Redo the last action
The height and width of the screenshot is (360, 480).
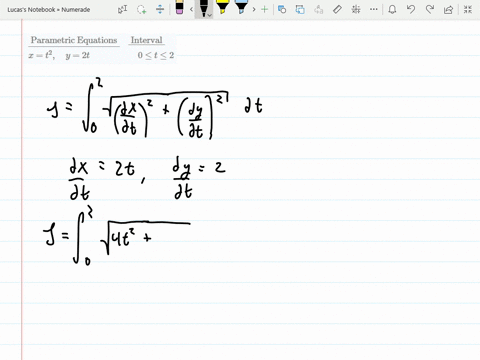point(430,9)
